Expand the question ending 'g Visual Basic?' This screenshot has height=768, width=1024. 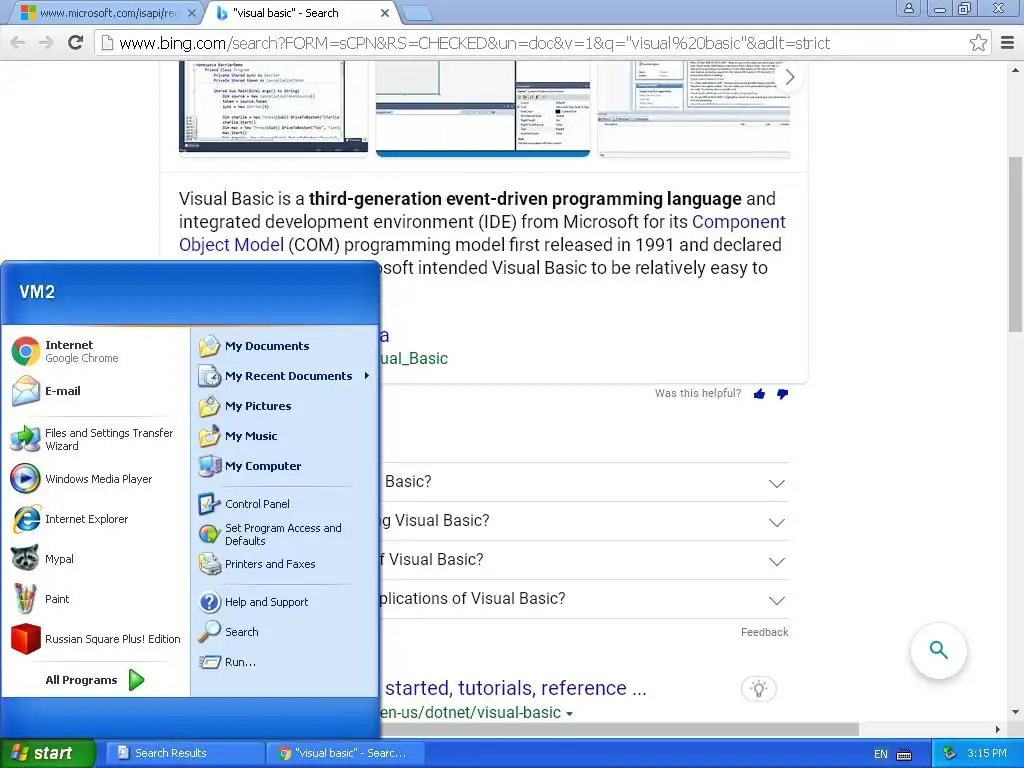(776, 523)
